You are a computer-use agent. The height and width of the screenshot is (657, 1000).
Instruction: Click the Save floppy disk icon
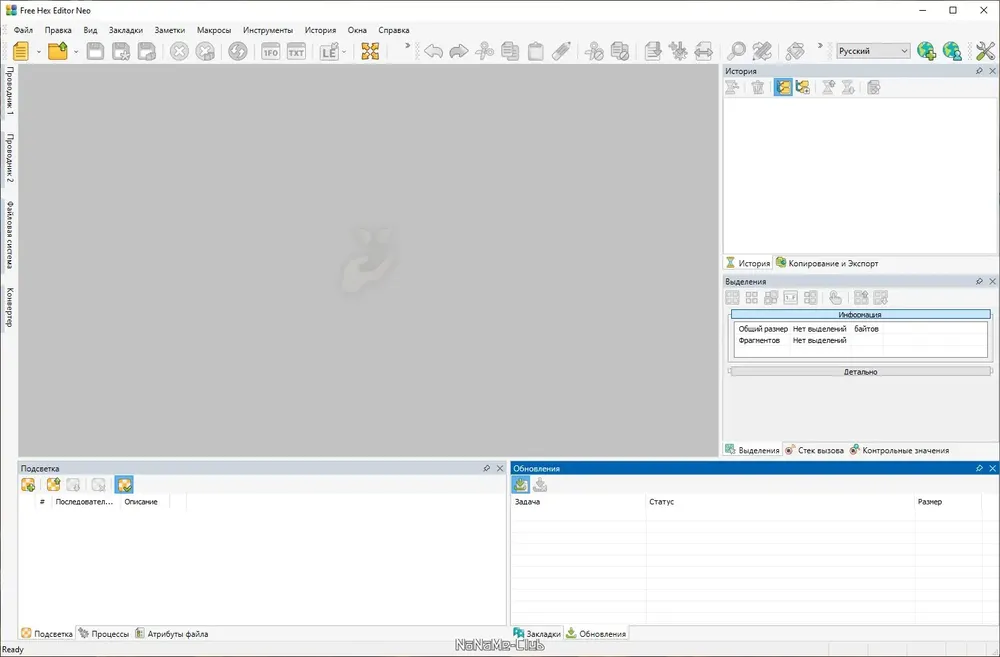(95, 51)
